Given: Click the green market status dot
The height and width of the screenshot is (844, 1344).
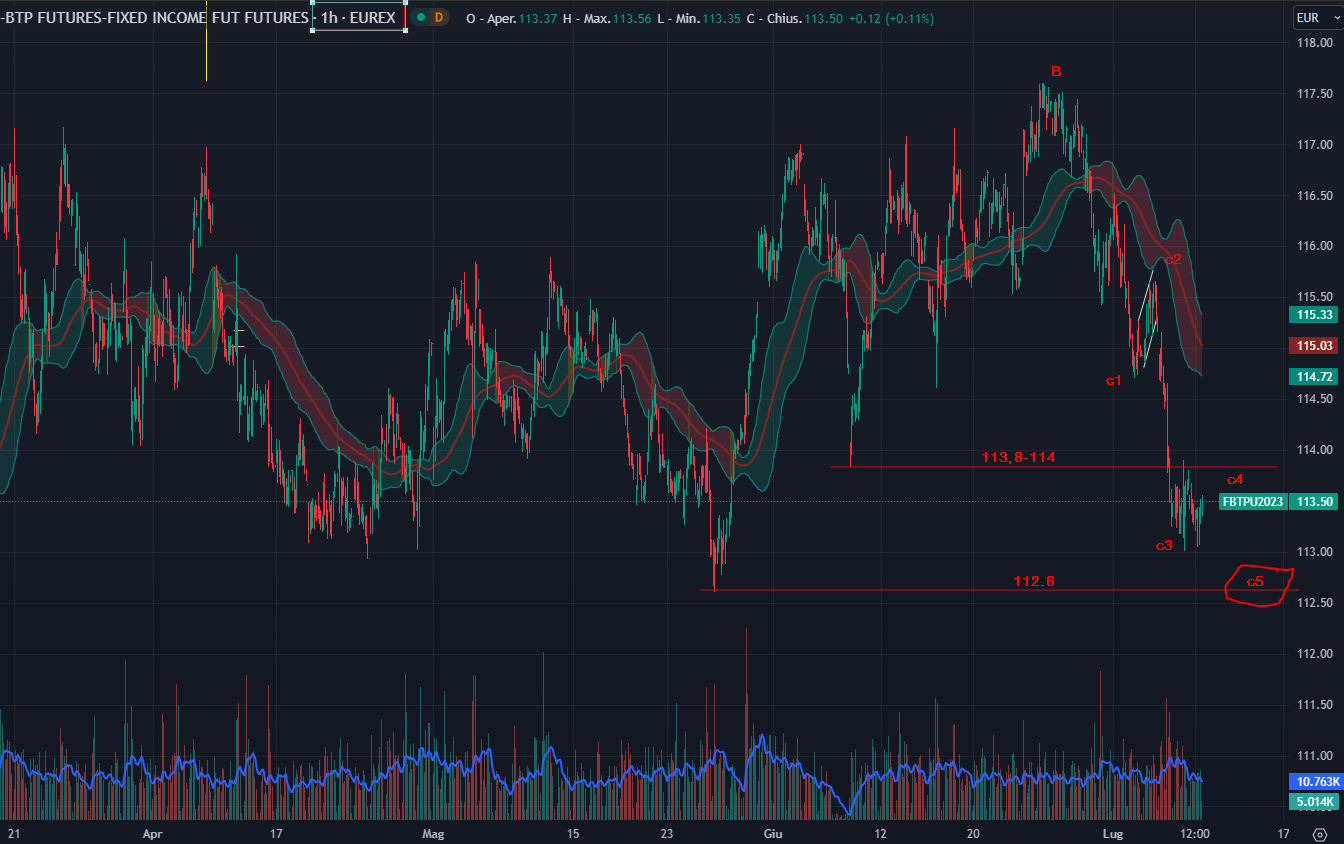Looking at the screenshot, I should point(421,17).
